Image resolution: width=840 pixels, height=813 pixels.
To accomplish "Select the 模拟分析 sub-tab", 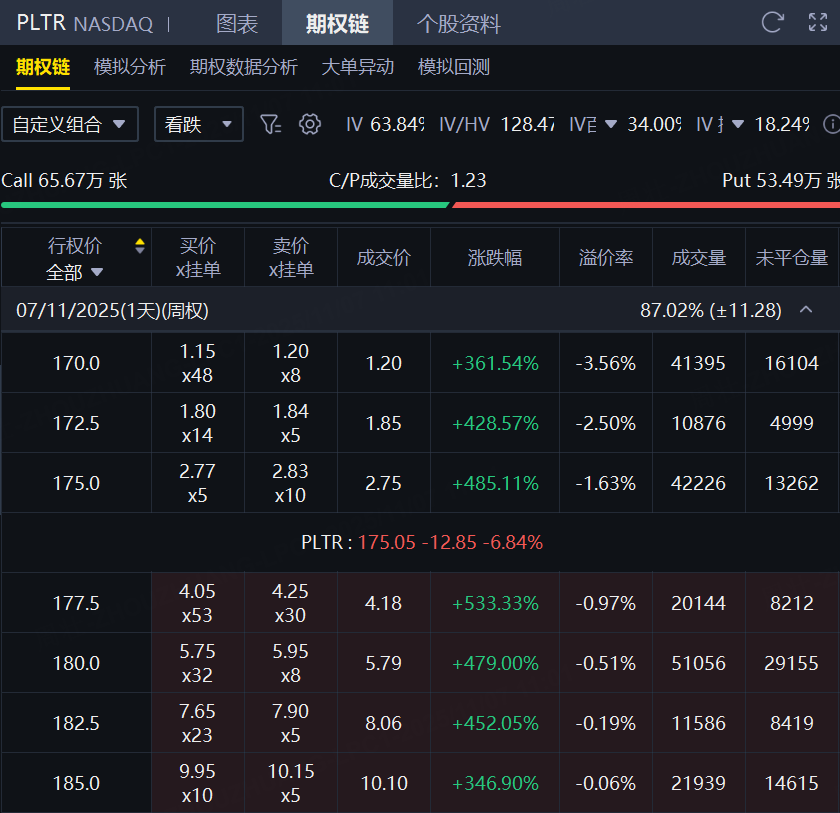I will point(130,67).
